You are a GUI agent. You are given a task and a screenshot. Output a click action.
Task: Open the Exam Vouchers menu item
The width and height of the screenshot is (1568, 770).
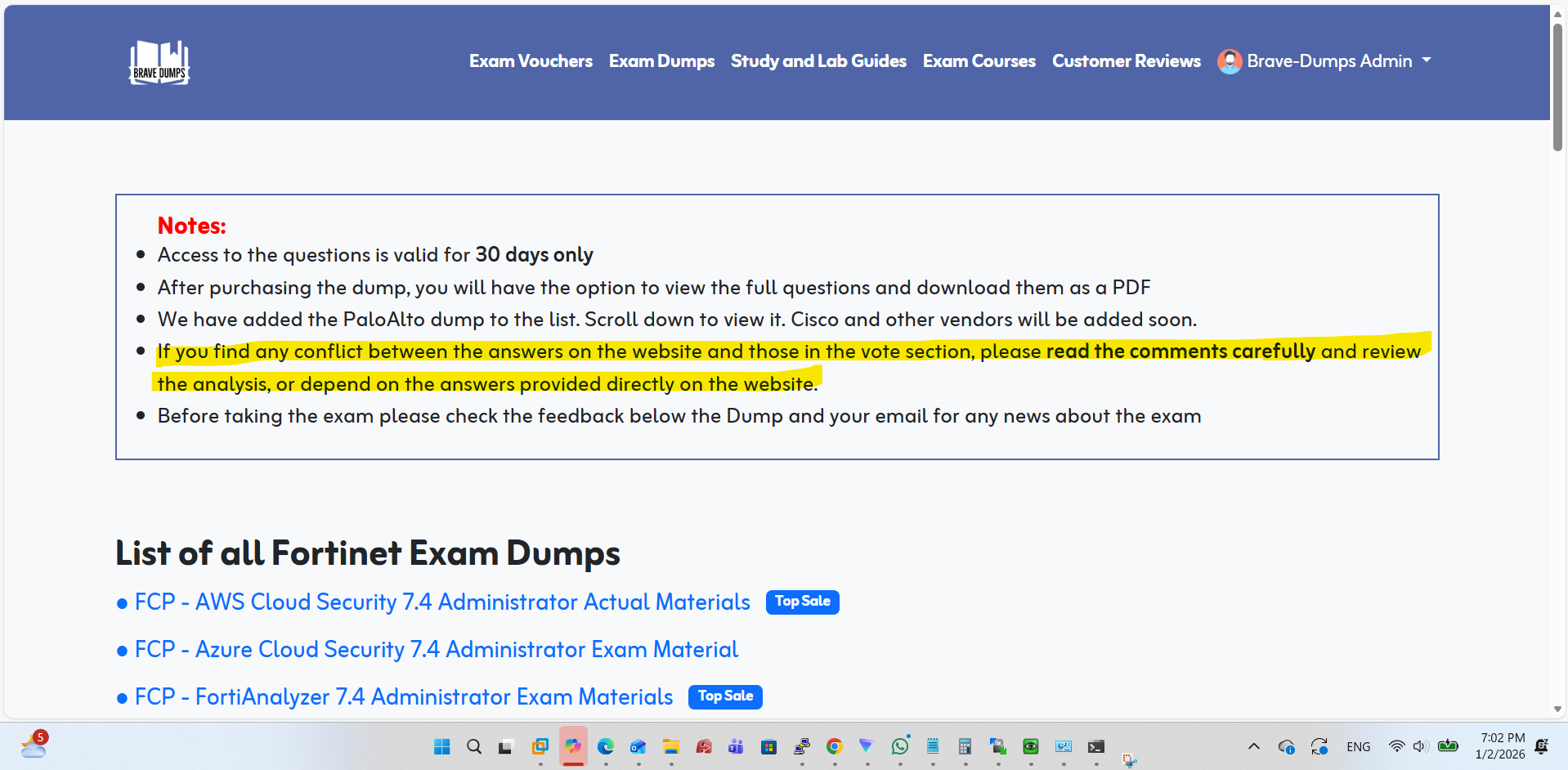(x=531, y=61)
